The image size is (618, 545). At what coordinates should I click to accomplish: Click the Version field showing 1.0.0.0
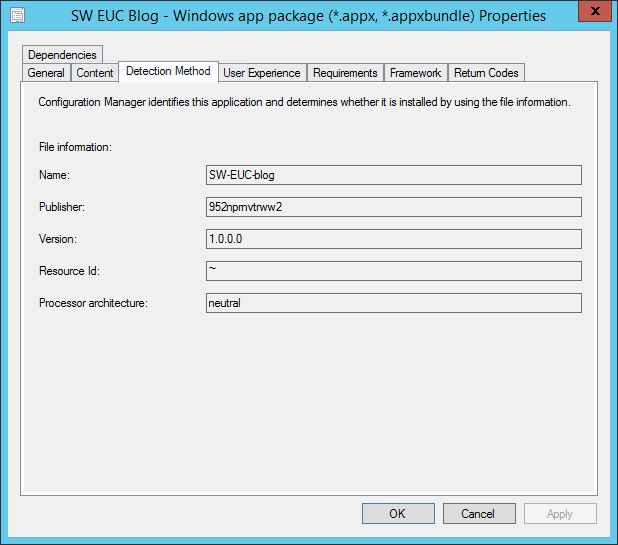pos(392,239)
